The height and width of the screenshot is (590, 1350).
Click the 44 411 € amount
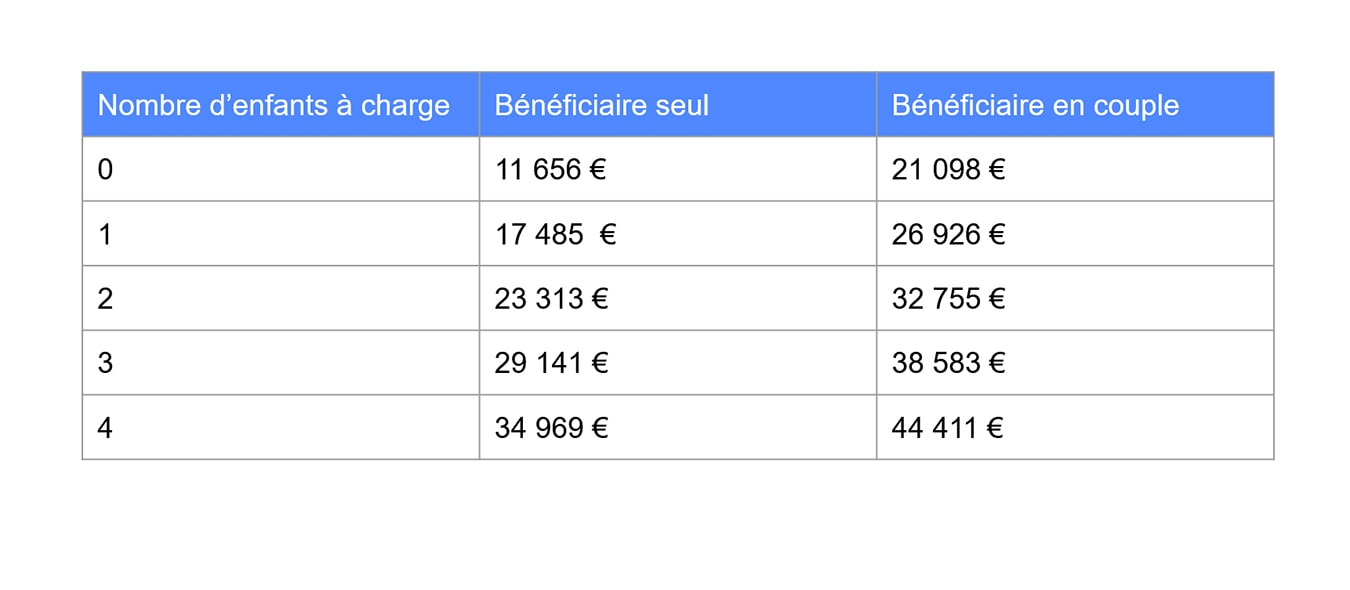click(x=947, y=428)
